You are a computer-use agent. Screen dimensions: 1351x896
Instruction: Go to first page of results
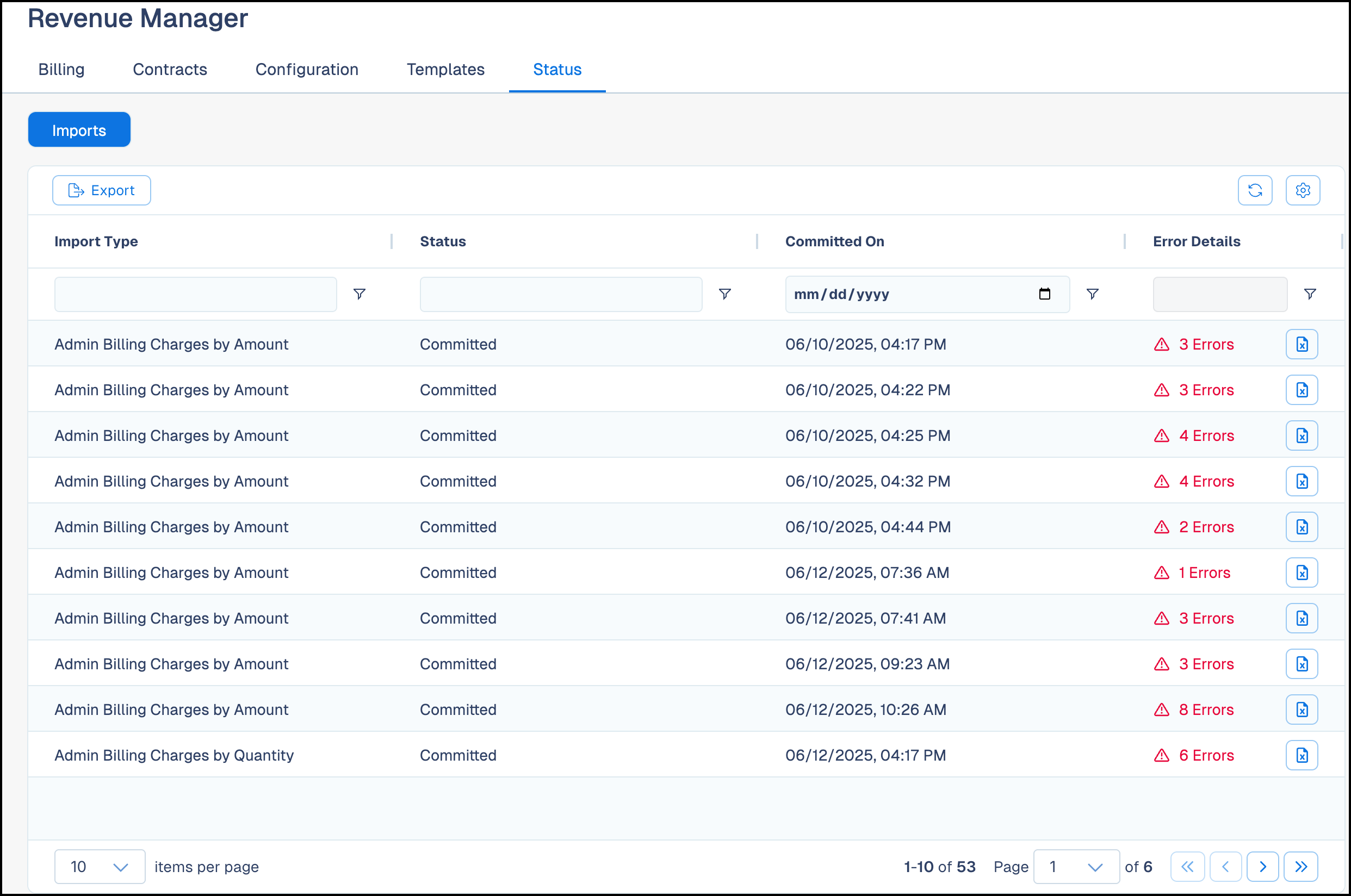(x=1187, y=867)
